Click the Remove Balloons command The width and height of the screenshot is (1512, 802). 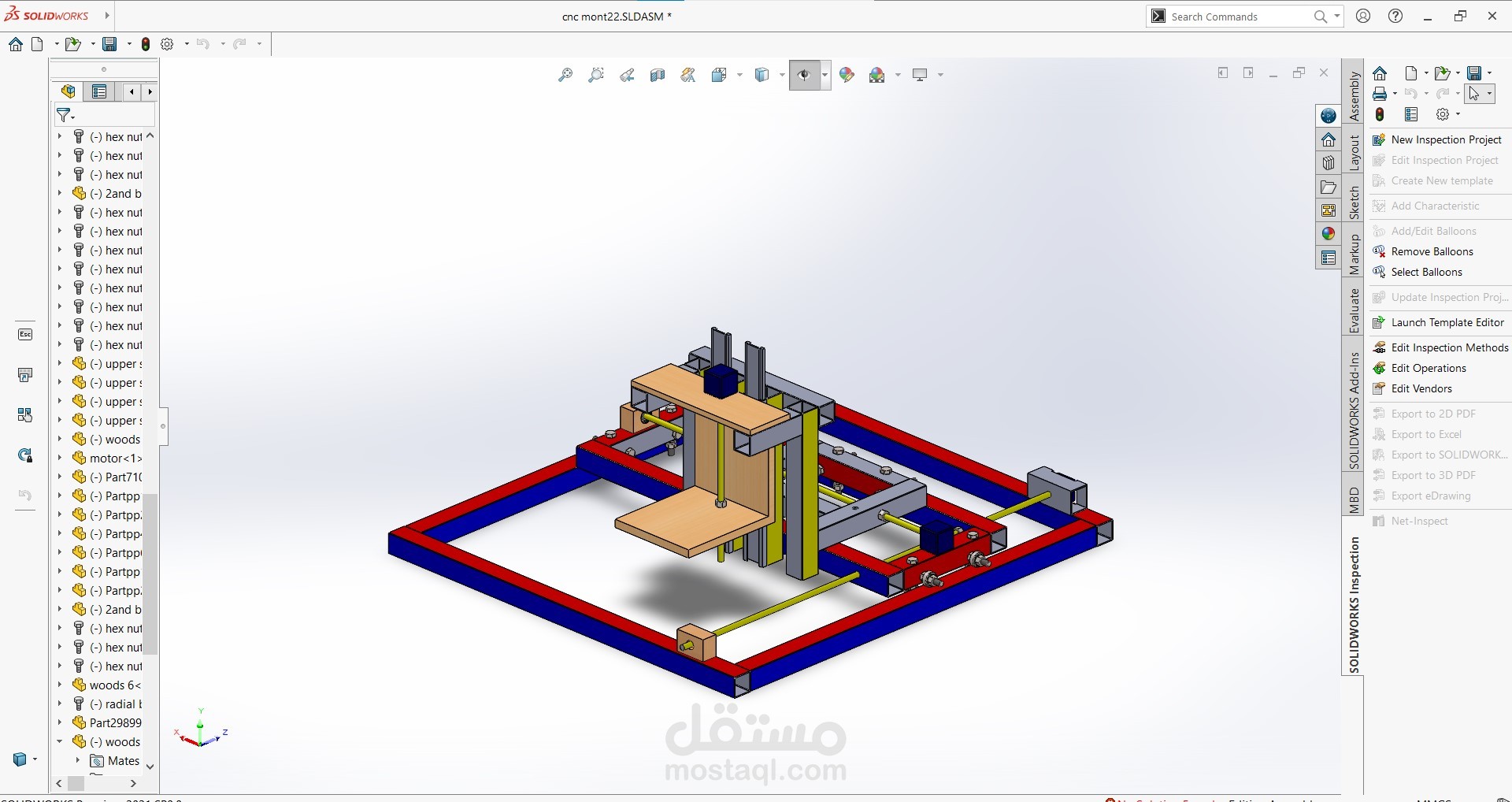(1432, 251)
